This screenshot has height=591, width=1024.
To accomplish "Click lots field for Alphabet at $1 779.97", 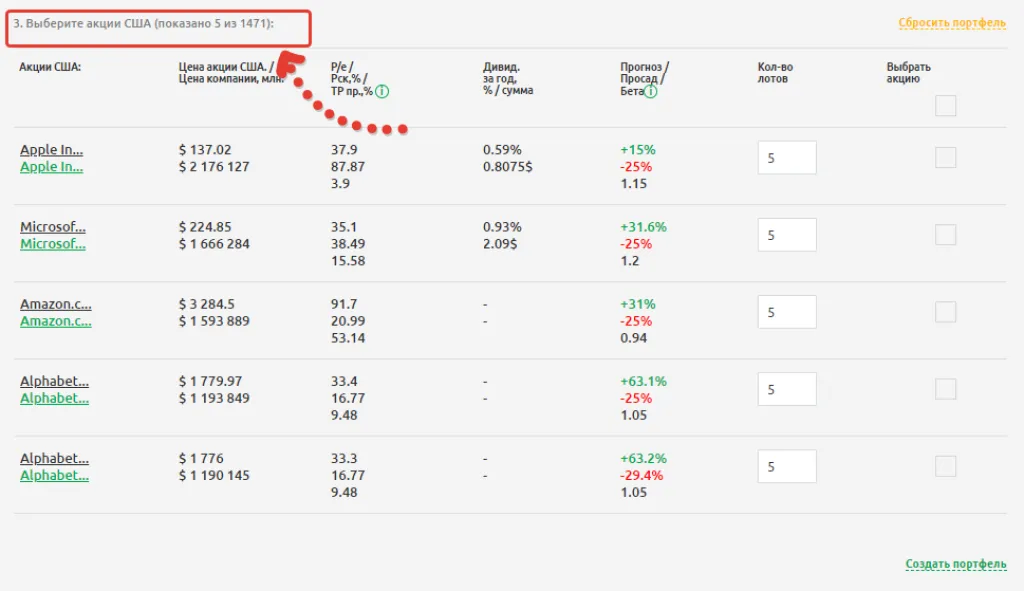I will click(787, 389).
